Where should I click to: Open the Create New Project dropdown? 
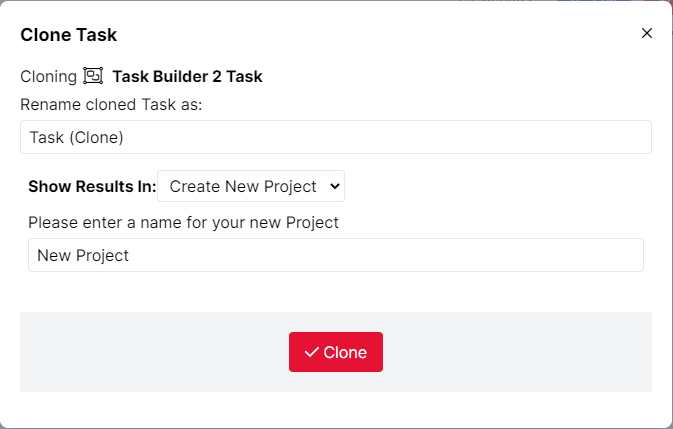coord(251,186)
